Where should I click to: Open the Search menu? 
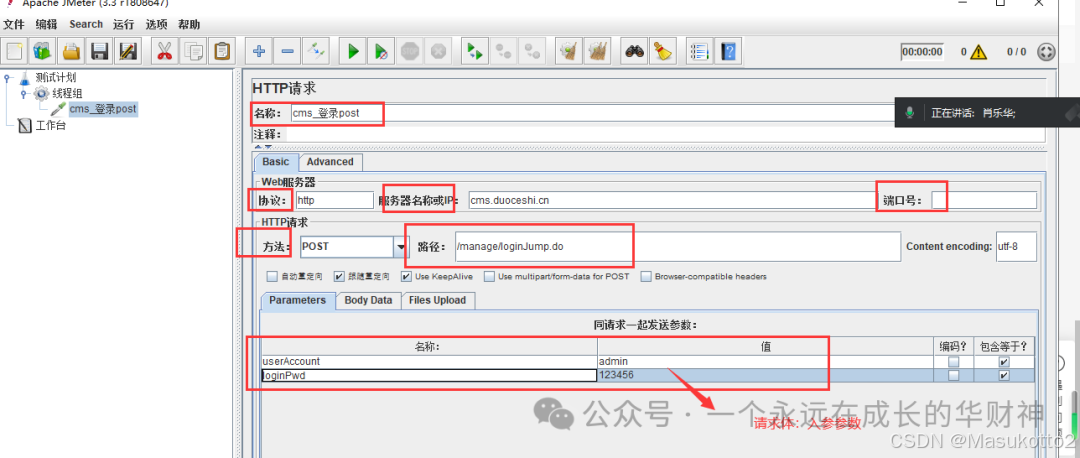pos(86,24)
